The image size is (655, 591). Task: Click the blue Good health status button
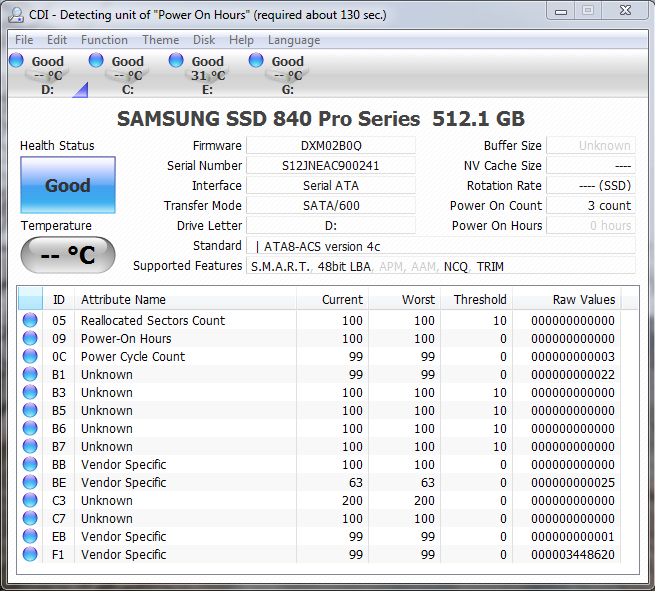(68, 185)
